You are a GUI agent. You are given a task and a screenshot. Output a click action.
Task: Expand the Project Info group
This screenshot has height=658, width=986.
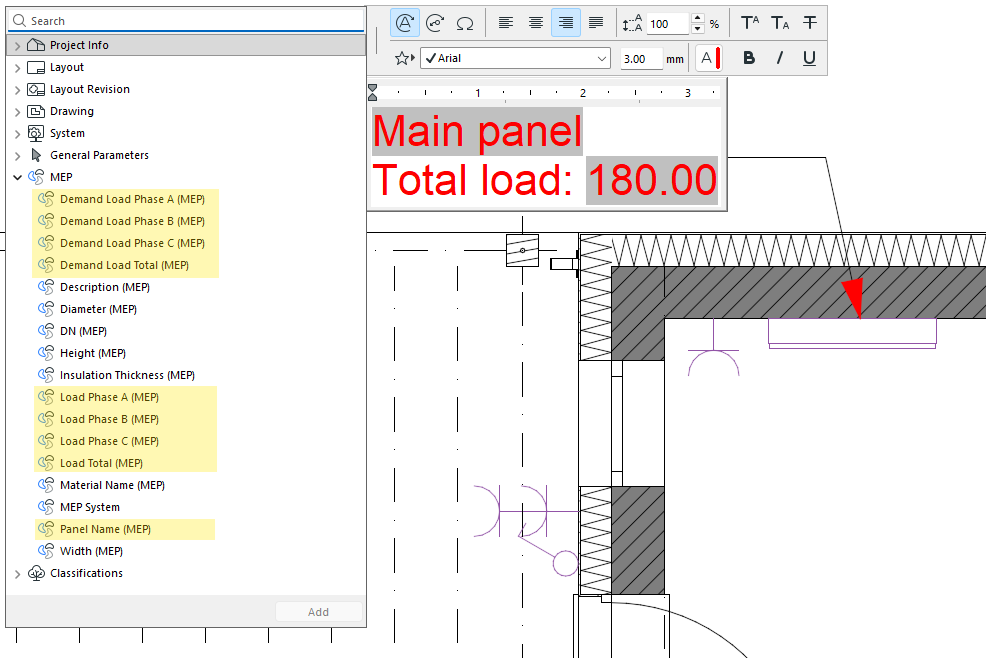tap(18, 45)
